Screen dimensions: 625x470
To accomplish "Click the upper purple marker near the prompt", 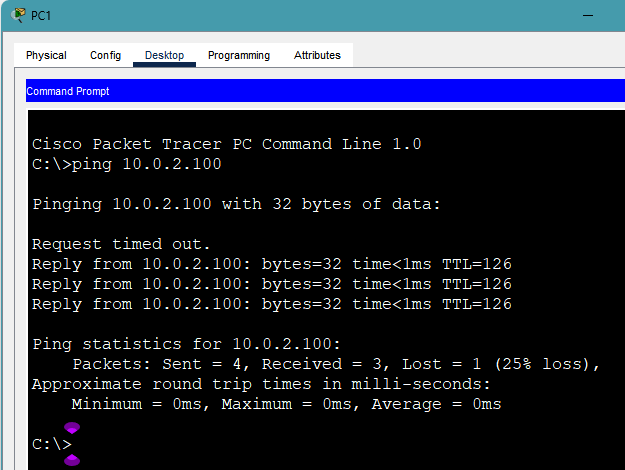I will tap(72, 427).
